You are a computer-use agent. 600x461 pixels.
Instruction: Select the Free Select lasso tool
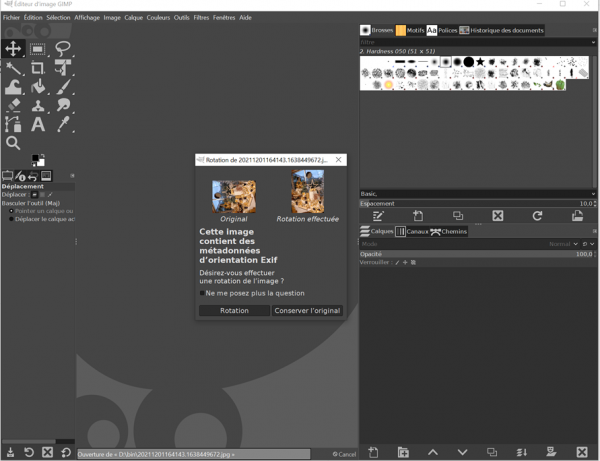tap(63, 49)
